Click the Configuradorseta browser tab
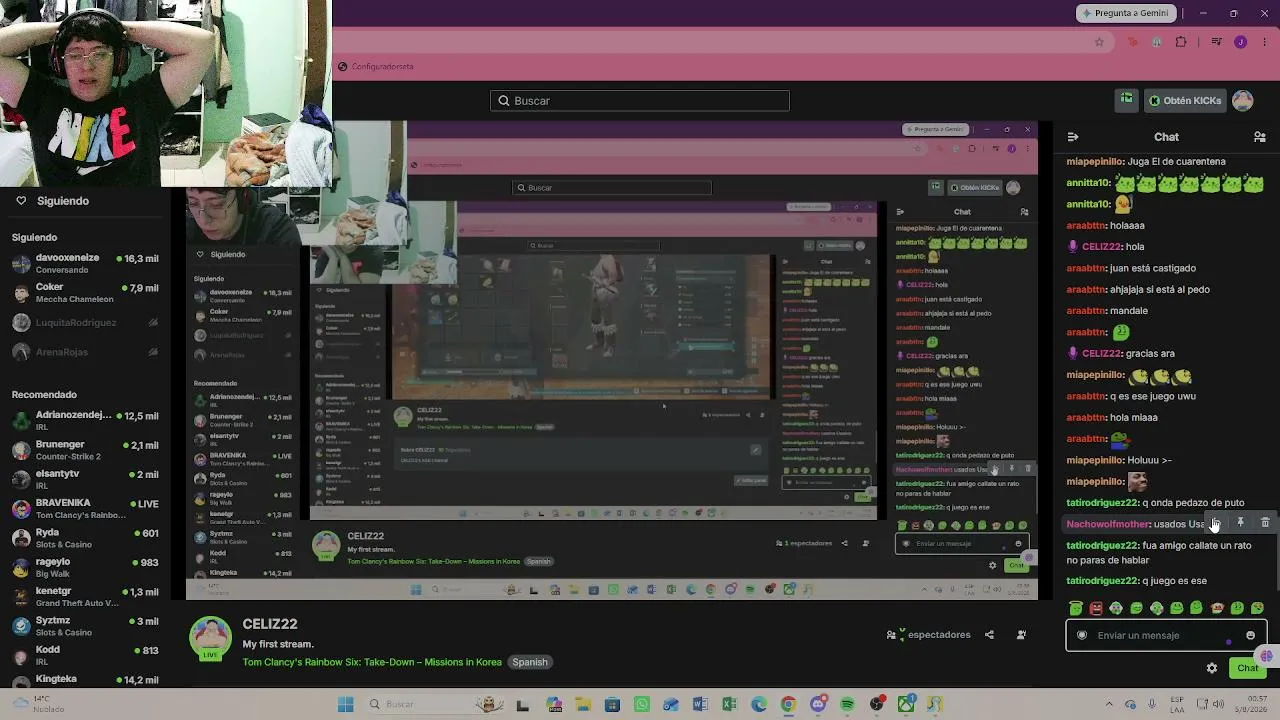 (x=375, y=66)
